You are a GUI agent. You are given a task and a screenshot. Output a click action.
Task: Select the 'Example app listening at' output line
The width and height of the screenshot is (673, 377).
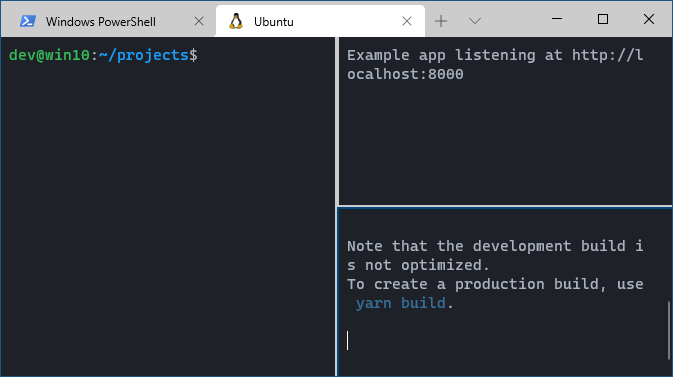(495, 55)
